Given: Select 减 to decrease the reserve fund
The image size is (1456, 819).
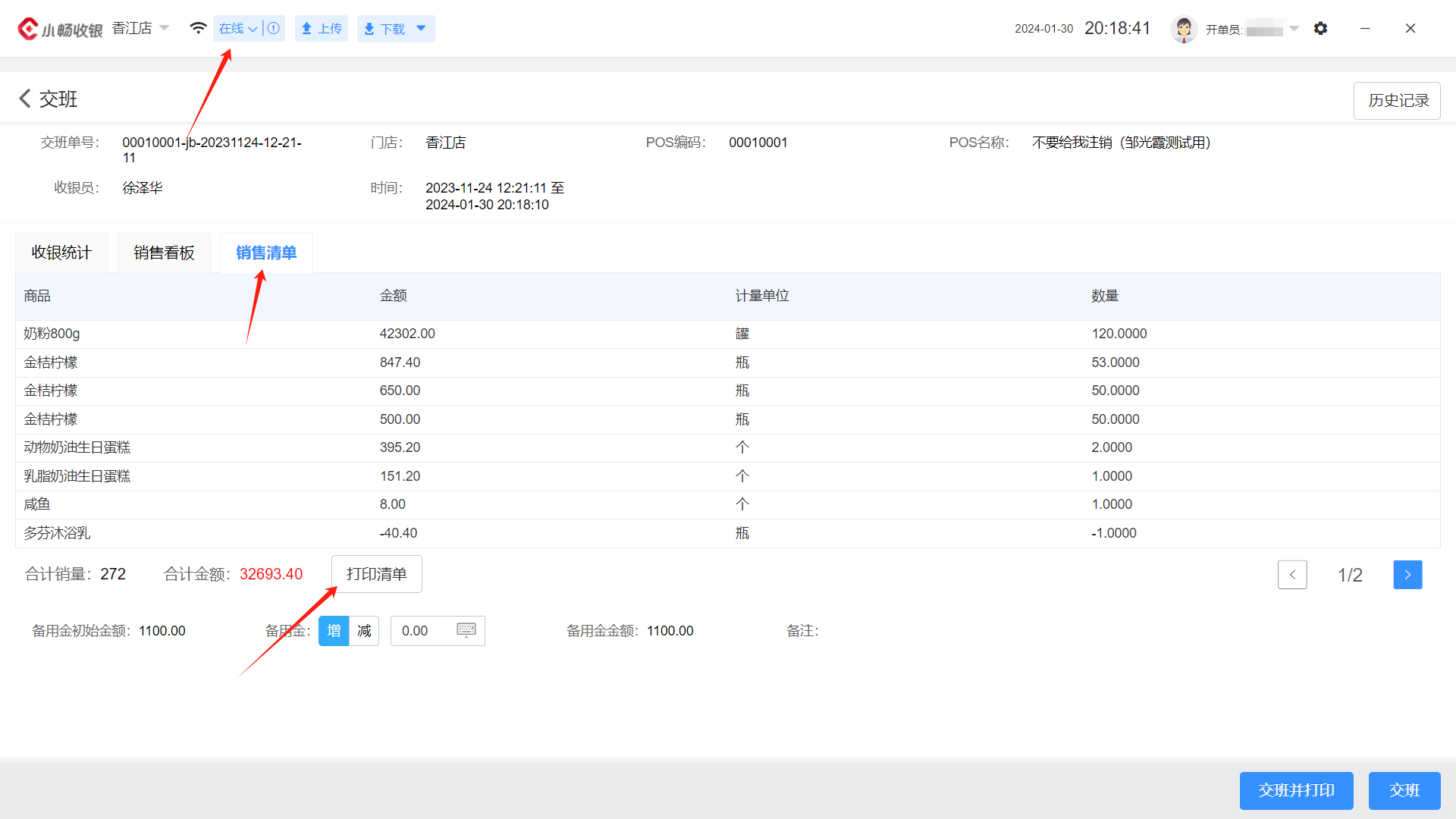Looking at the screenshot, I should click(x=364, y=631).
